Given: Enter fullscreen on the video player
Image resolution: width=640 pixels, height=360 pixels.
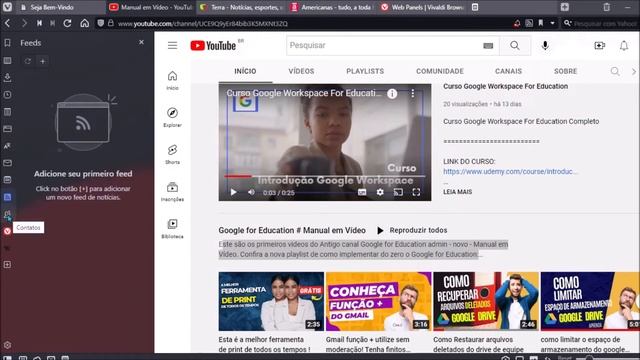Looking at the screenshot, I should point(416,192).
